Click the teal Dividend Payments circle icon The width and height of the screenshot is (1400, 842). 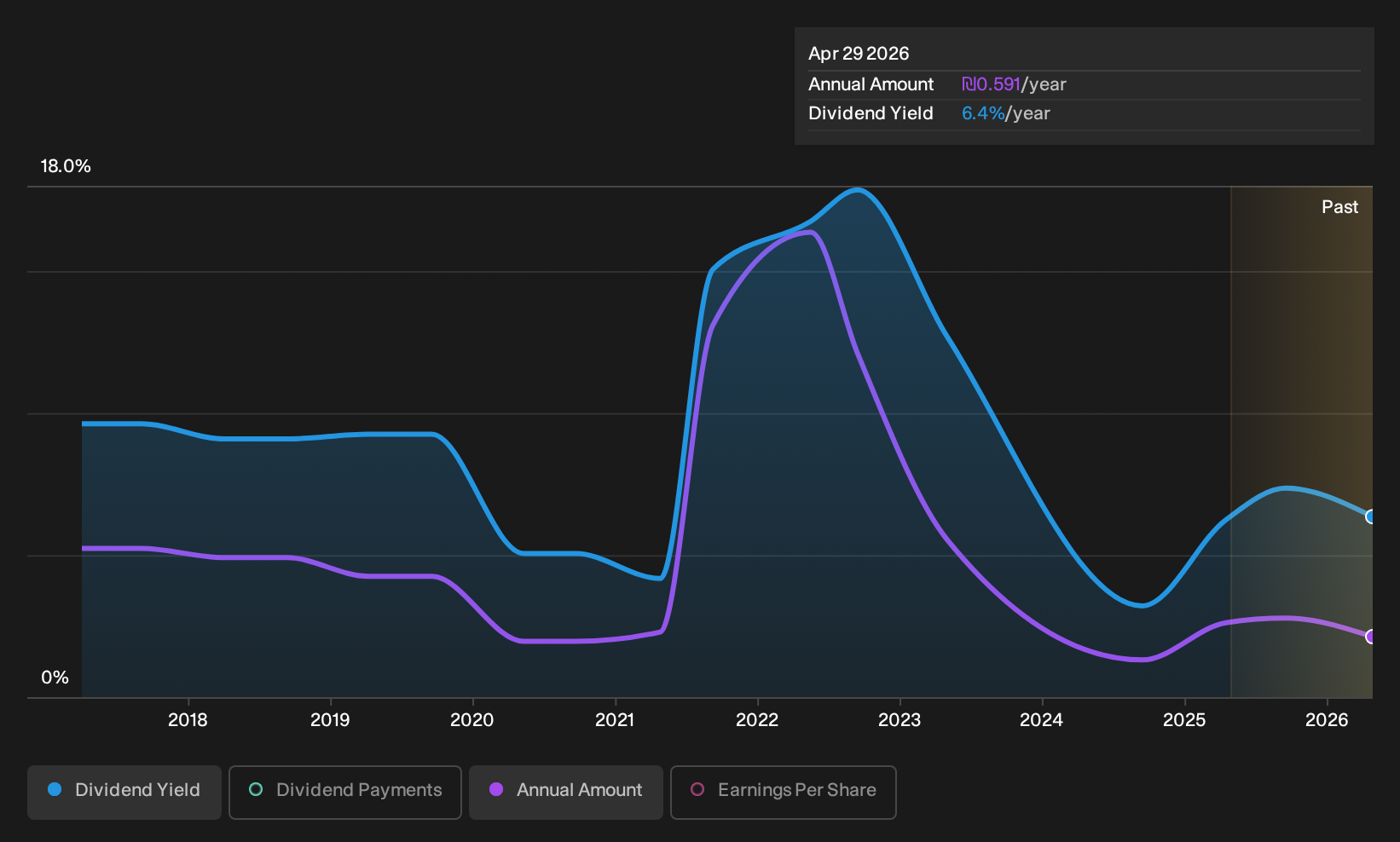click(x=256, y=789)
